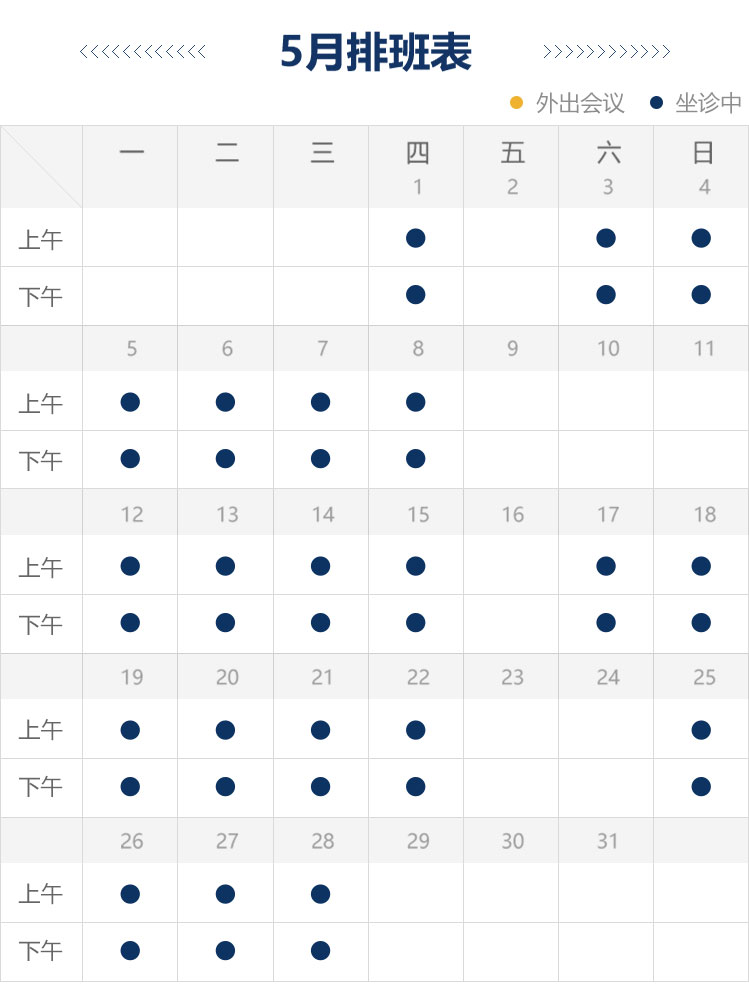749x1000 pixels.
Task: Select the May 8 afternoon clinic dot
Action: 416,459
